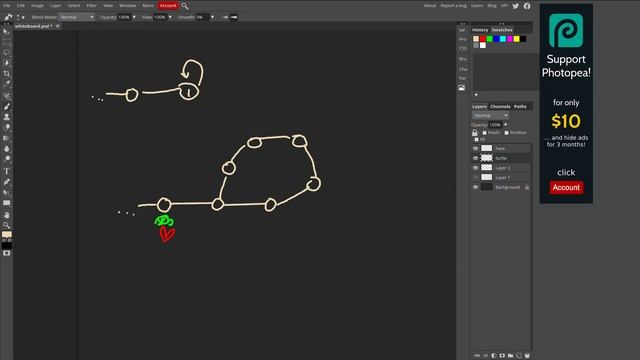Switch to the Channels tab
This screenshot has height=360, width=640.
[x=500, y=107]
